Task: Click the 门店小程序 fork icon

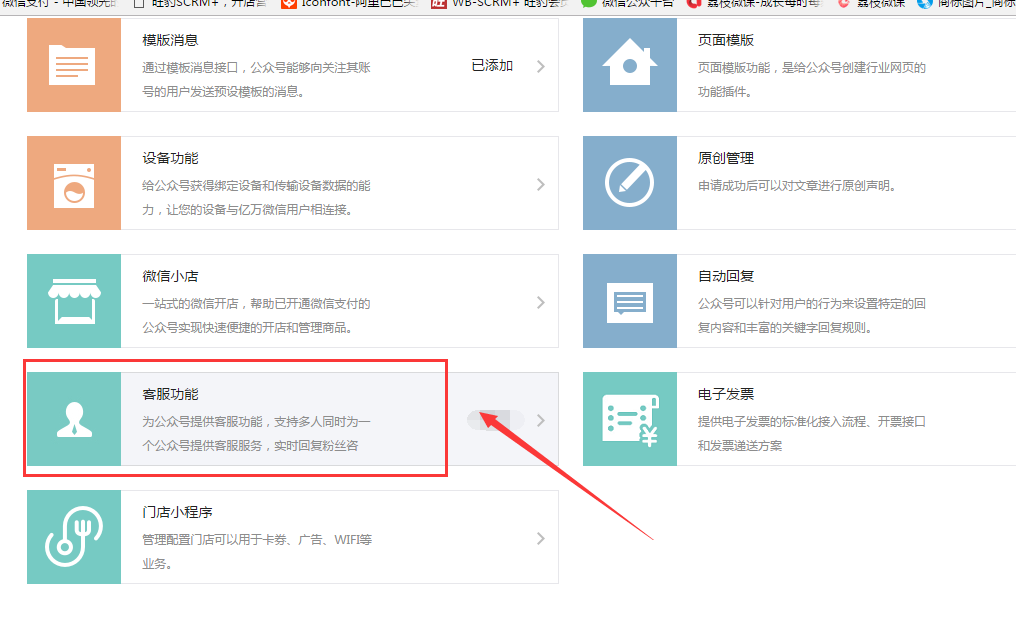Action: coord(73,538)
